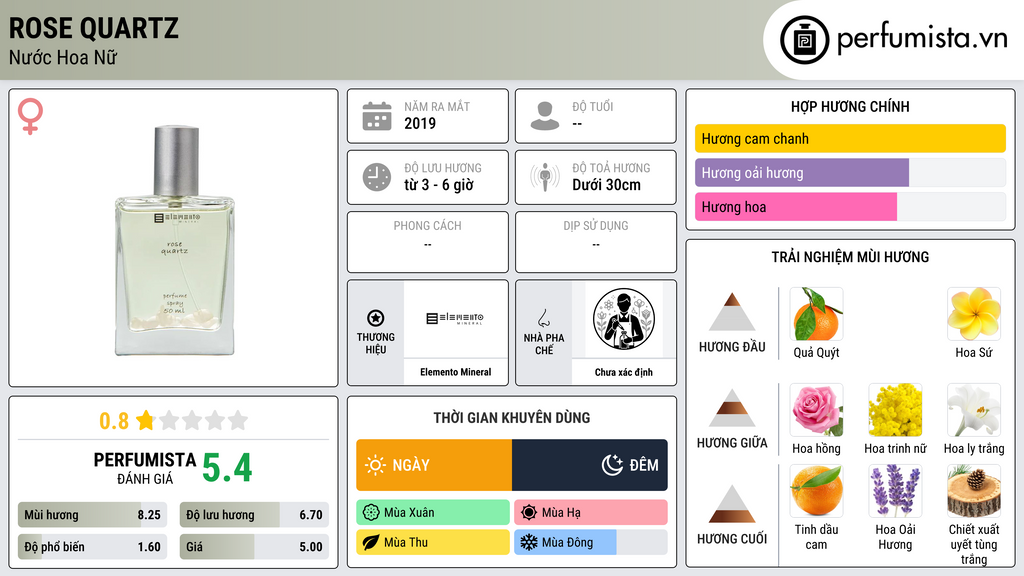The width and height of the screenshot is (1024, 576).
Task: Click the launch year 2019
Action: pos(420,123)
